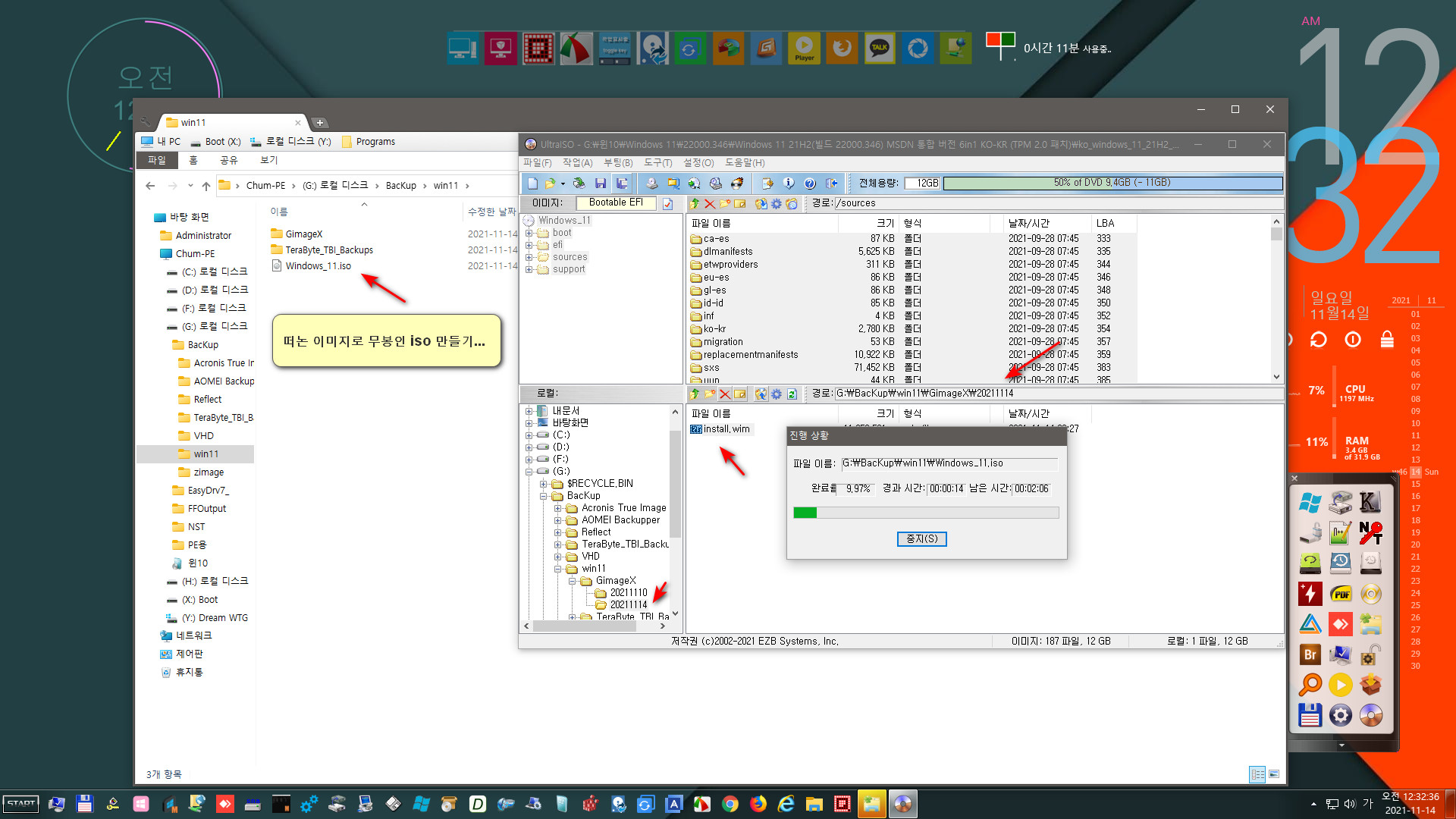Click the Explorer back arrow button
This screenshot has width=1456, height=819.
pyautogui.click(x=150, y=186)
